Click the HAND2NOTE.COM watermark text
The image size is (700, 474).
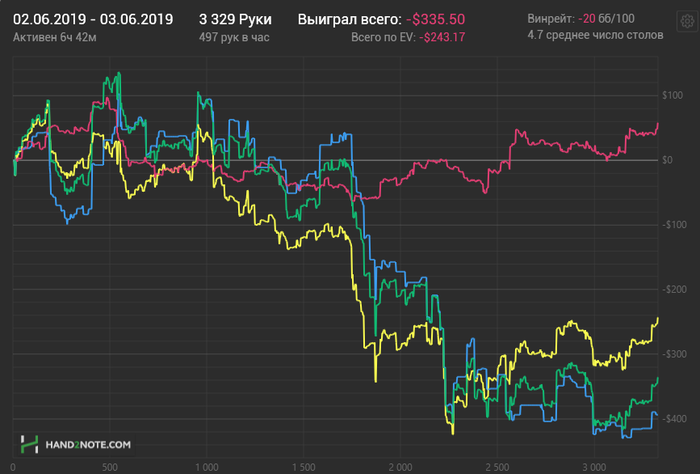coord(88,445)
